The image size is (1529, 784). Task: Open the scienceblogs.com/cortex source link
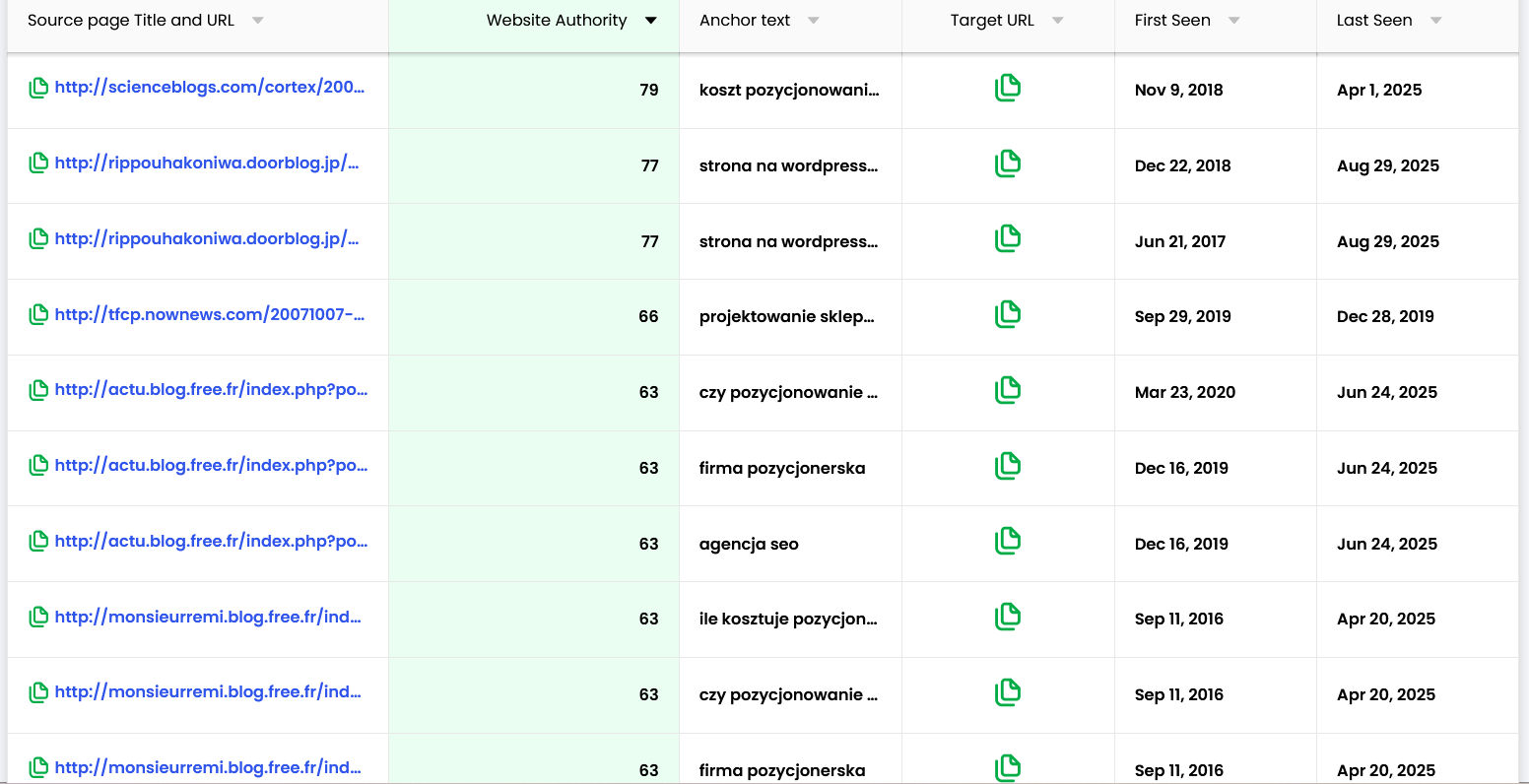coord(210,87)
